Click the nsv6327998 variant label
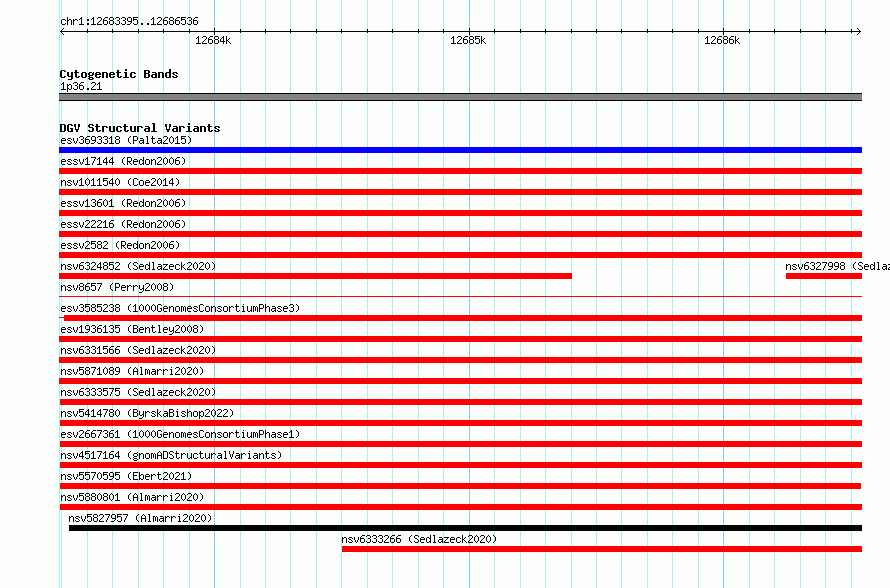This screenshot has height=588, width=890. pyautogui.click(x=838, y=266)
